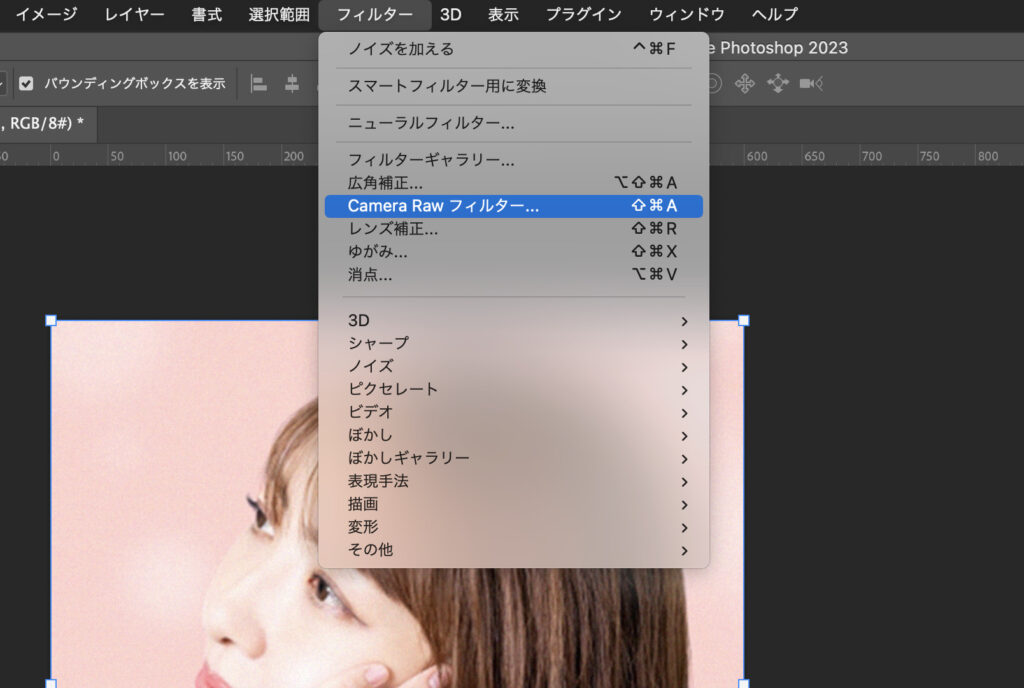Expand the 3D filter submenu

513,321
